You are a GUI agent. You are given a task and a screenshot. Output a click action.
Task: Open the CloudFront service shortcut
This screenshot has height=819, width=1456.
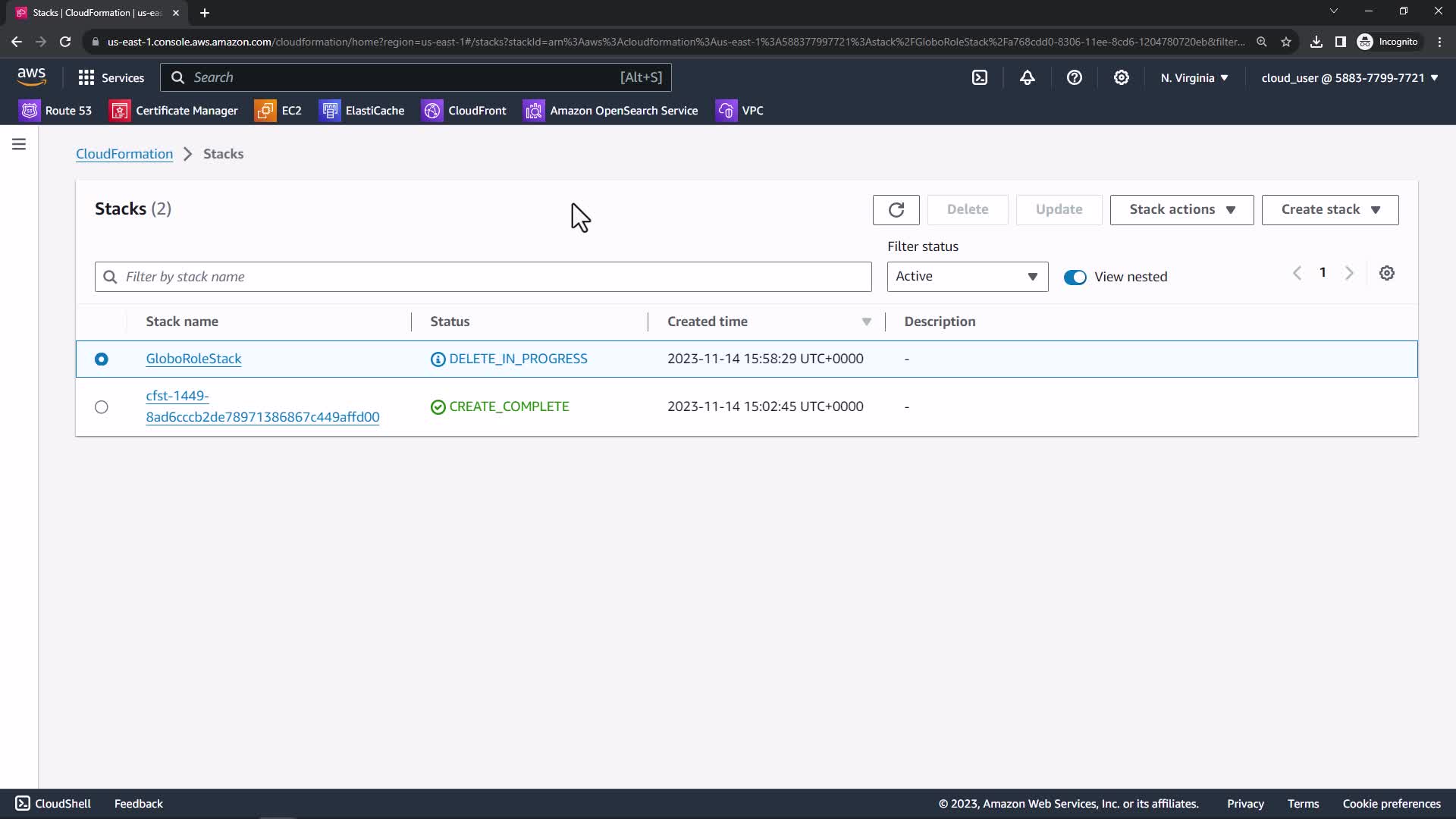click(463, 111)
